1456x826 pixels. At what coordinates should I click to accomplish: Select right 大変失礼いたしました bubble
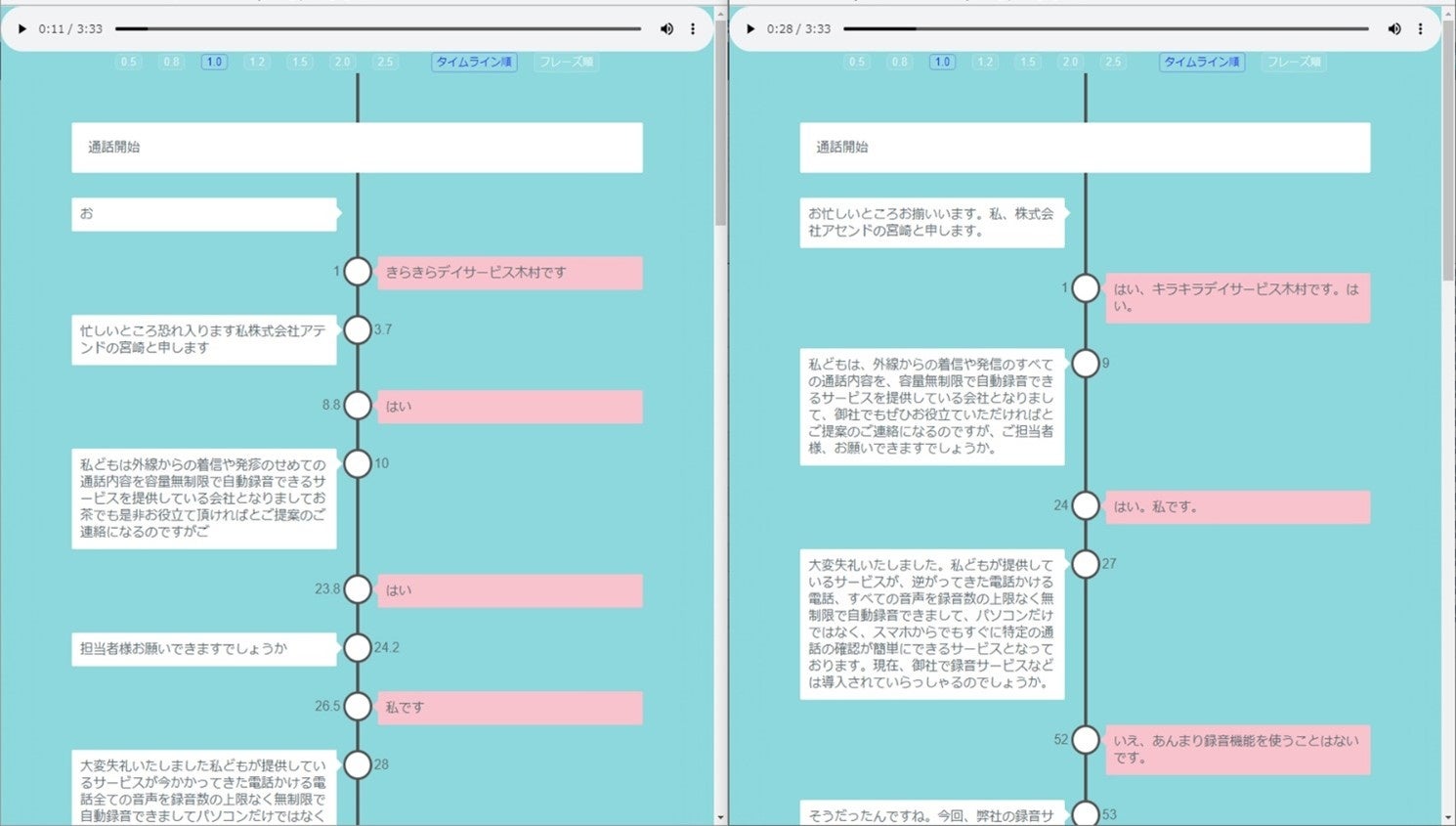click(932, 624)
